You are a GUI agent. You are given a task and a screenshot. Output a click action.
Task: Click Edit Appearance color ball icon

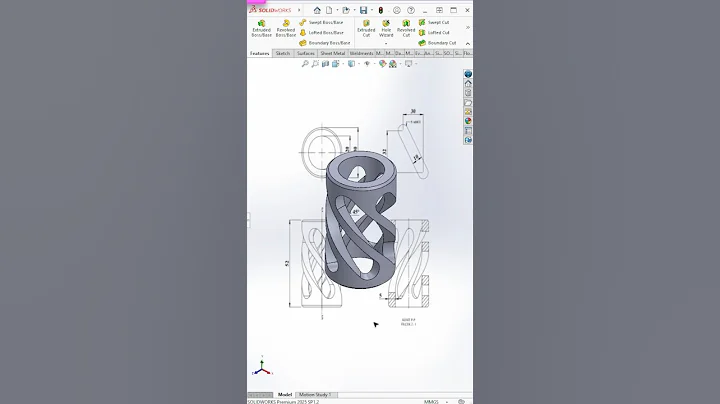(382, 64)
